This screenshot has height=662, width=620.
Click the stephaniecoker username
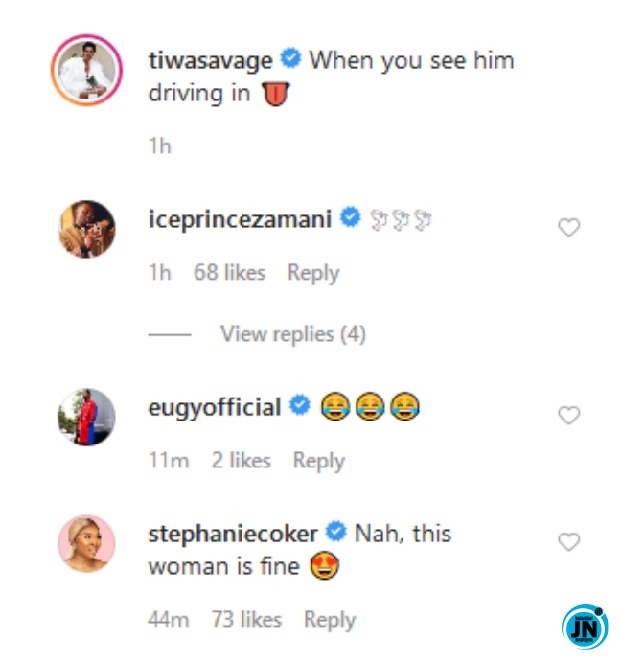point(233,533)
